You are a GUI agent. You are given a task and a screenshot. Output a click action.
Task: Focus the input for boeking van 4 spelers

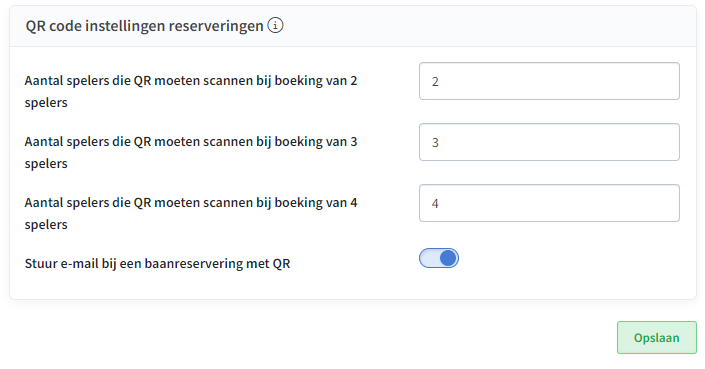tap(549, 203)
